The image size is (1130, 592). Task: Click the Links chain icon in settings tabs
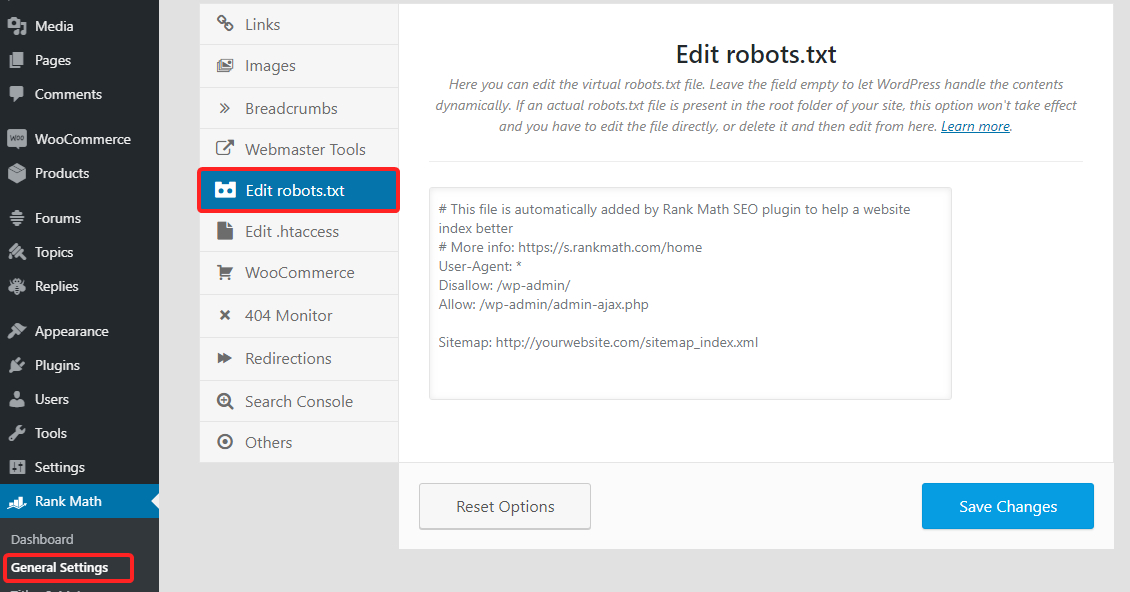tap(225, 24)
